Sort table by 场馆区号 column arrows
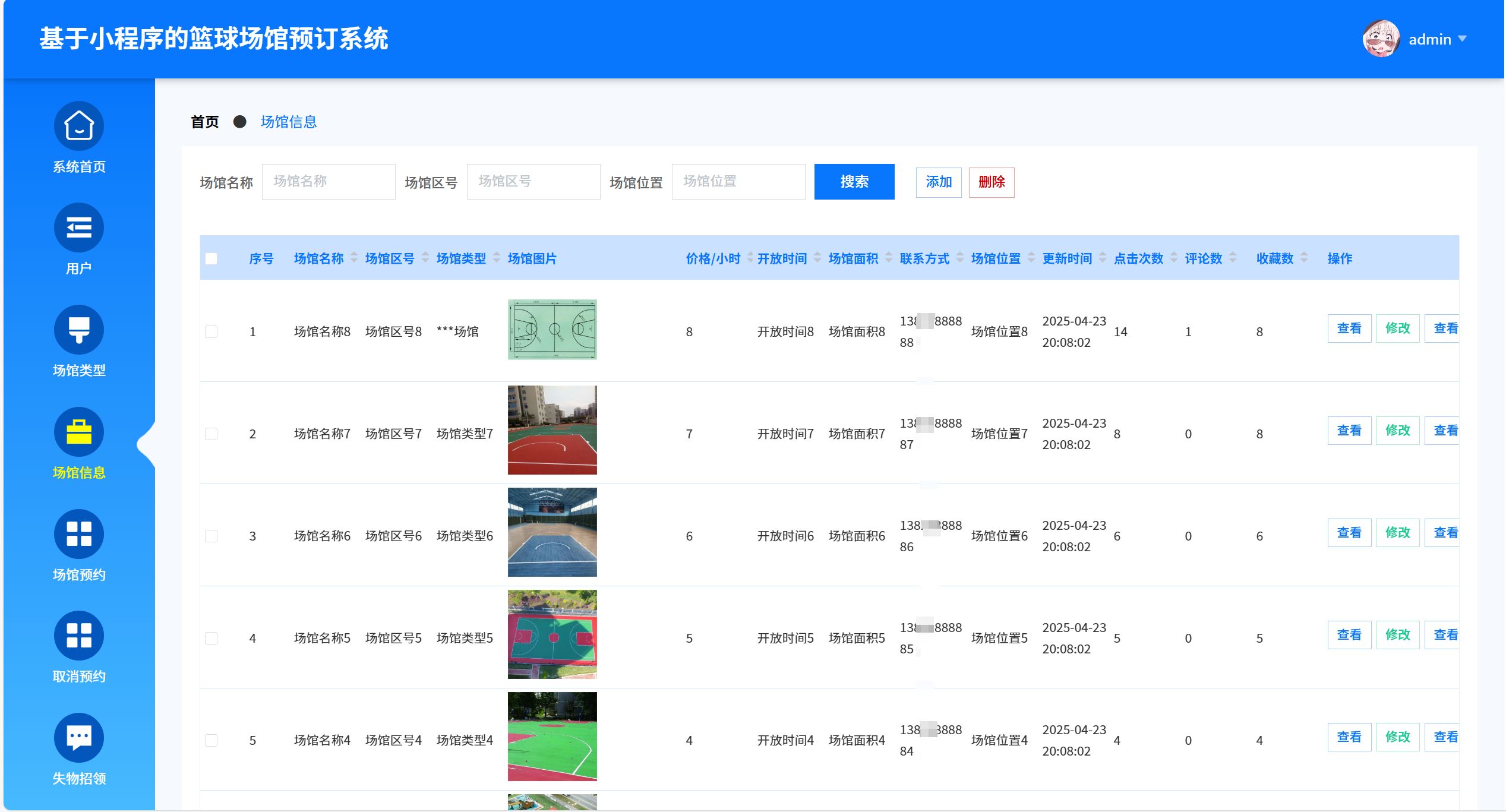Screen dimensions: 1506x812 click(425, 257)
